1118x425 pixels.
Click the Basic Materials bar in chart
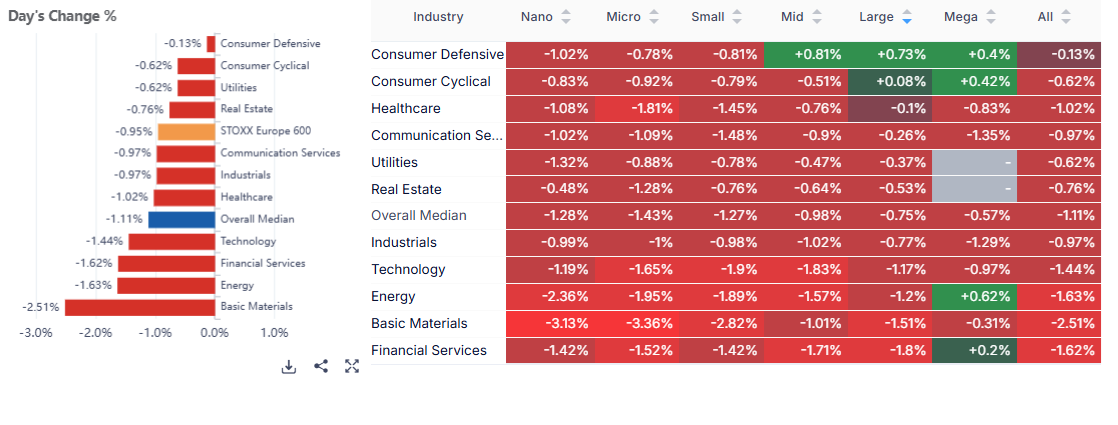(x=140, y=307)
